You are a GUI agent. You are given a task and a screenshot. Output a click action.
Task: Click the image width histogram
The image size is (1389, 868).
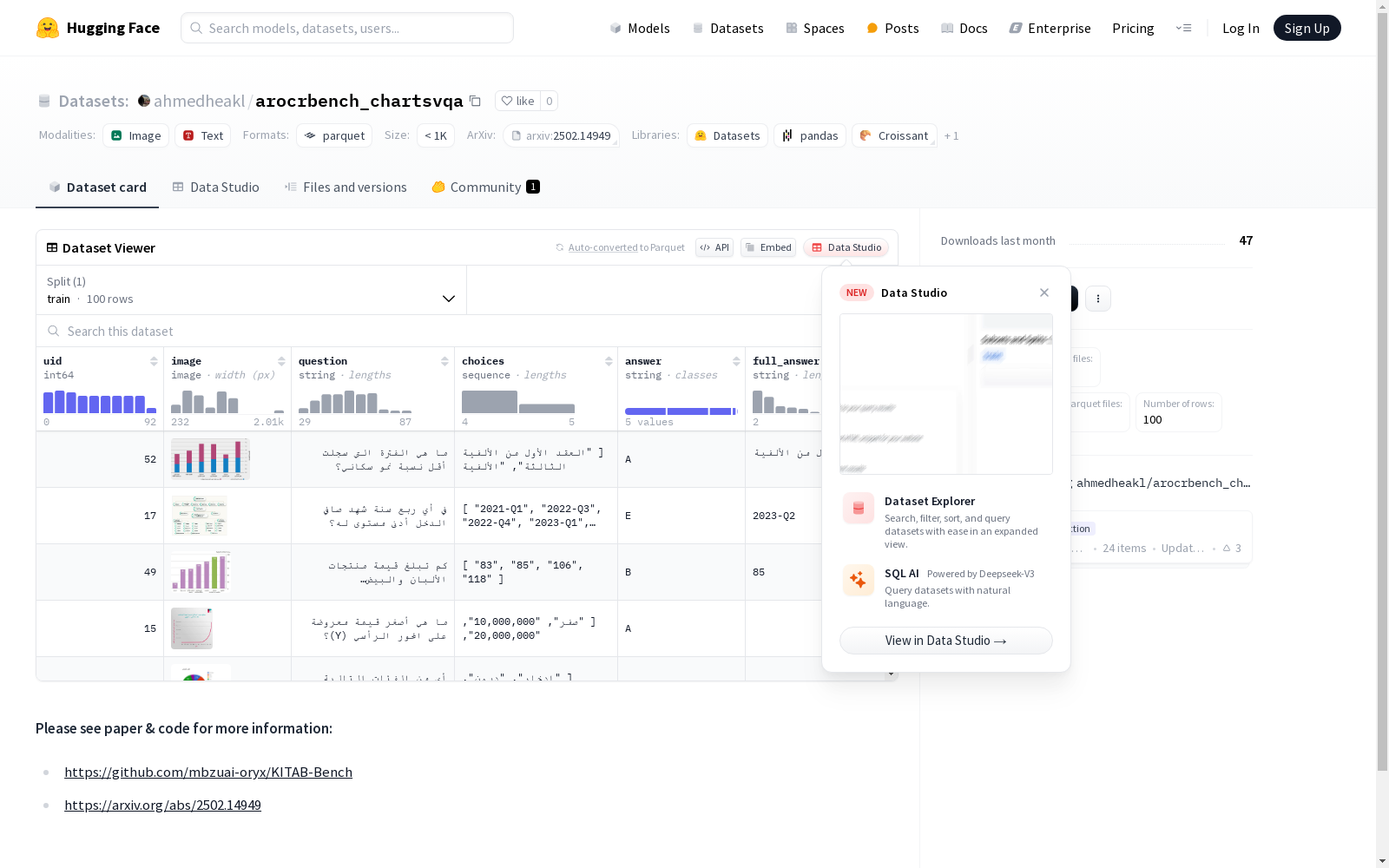click(227, 402)
